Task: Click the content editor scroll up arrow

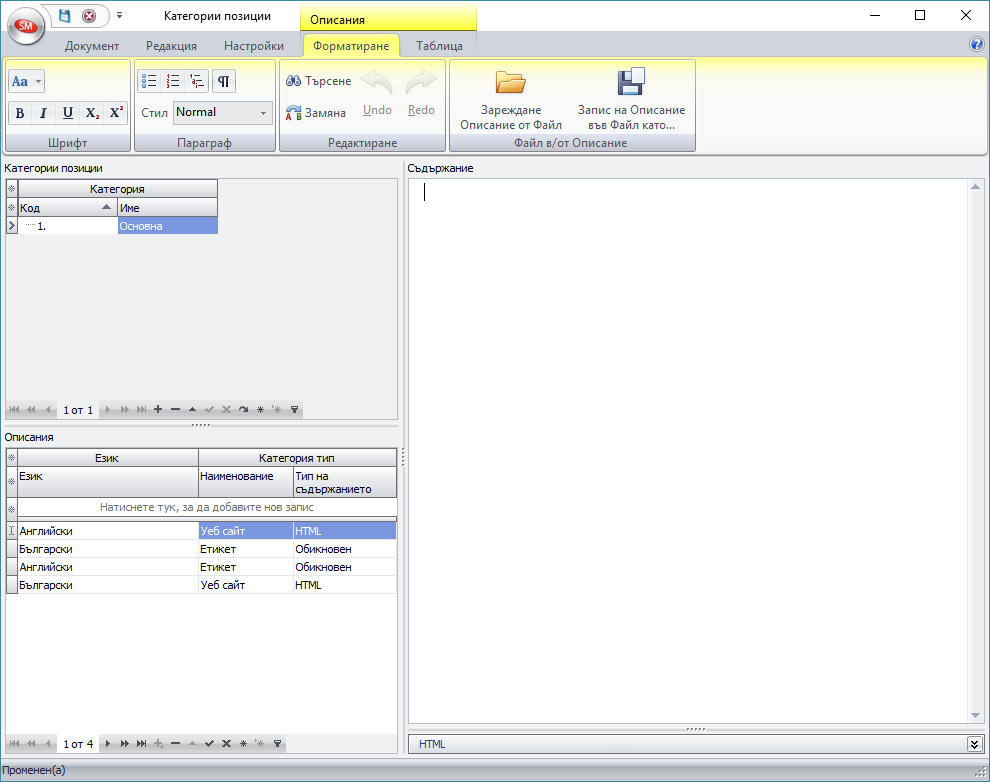Action: point(975,187)
